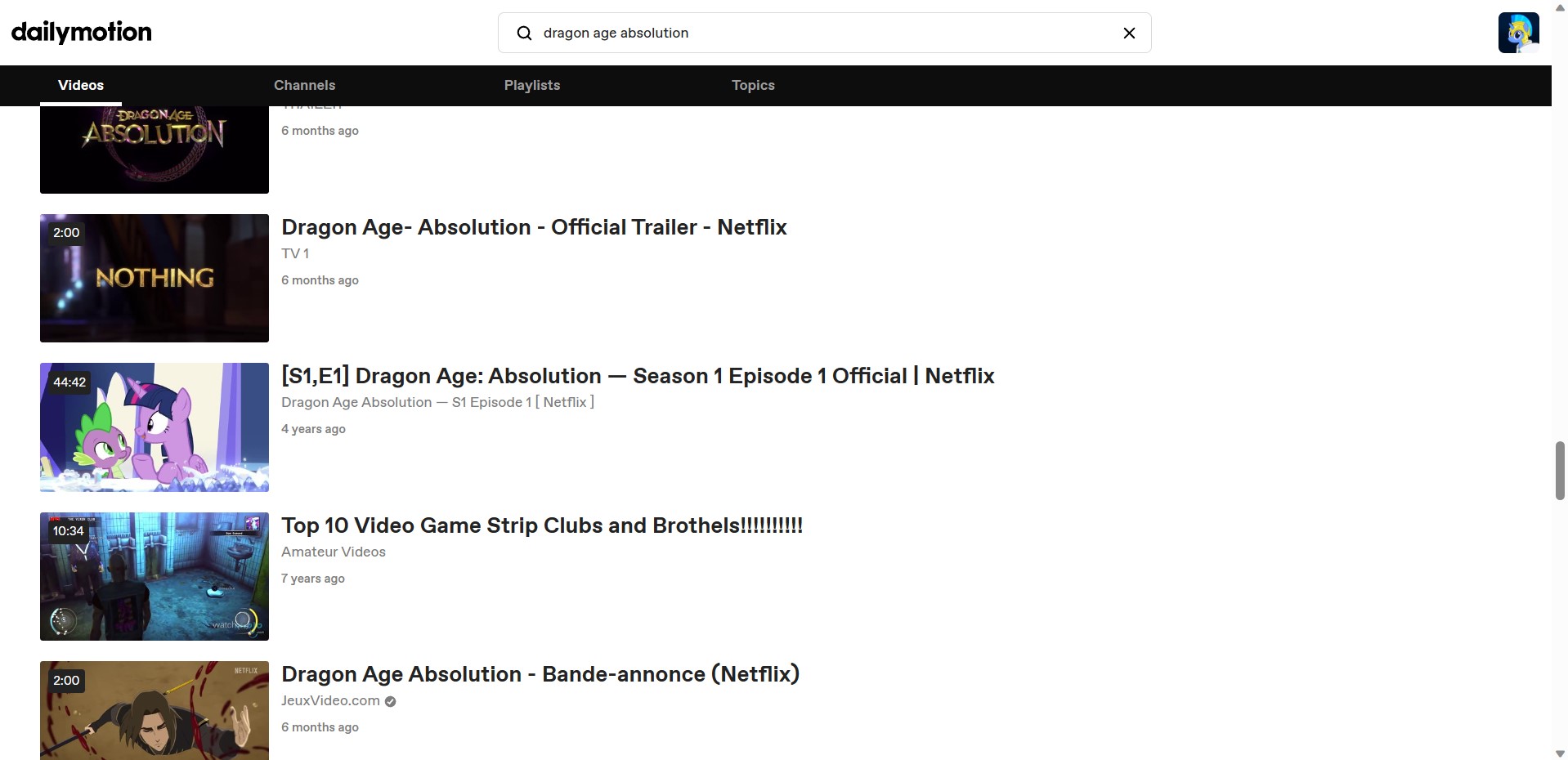Click the '44:42' duration badge
This screenshot has height=760, width=1568.
[69, 382]
